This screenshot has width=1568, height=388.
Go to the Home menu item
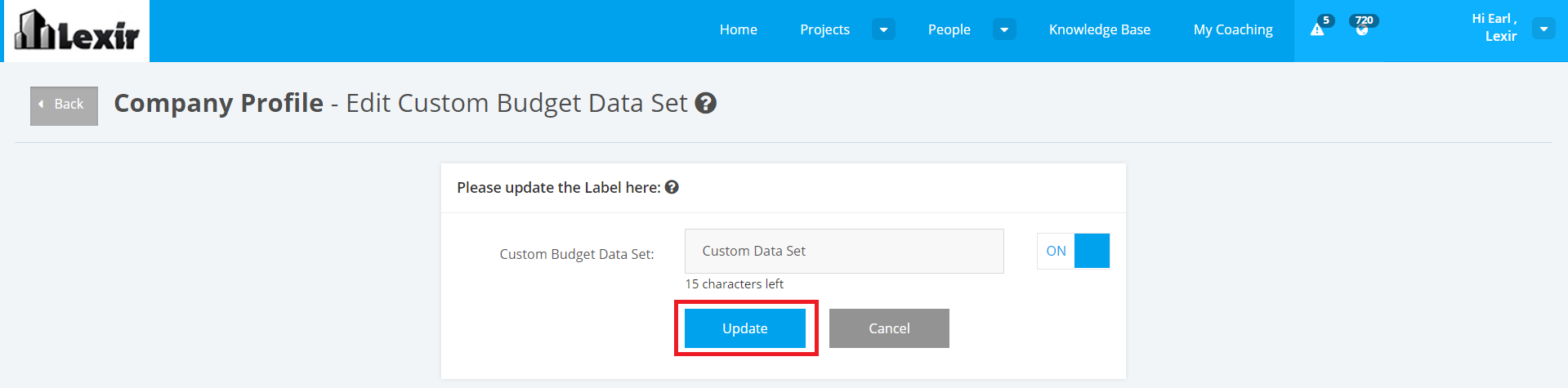[738, 29]
